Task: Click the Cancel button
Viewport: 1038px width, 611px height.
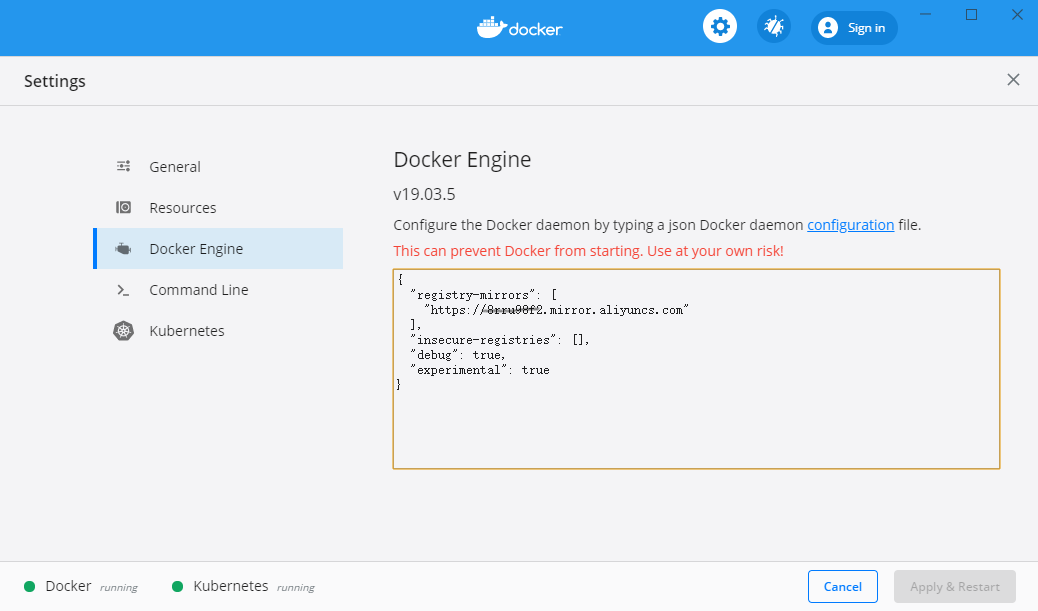Action: 843,587
